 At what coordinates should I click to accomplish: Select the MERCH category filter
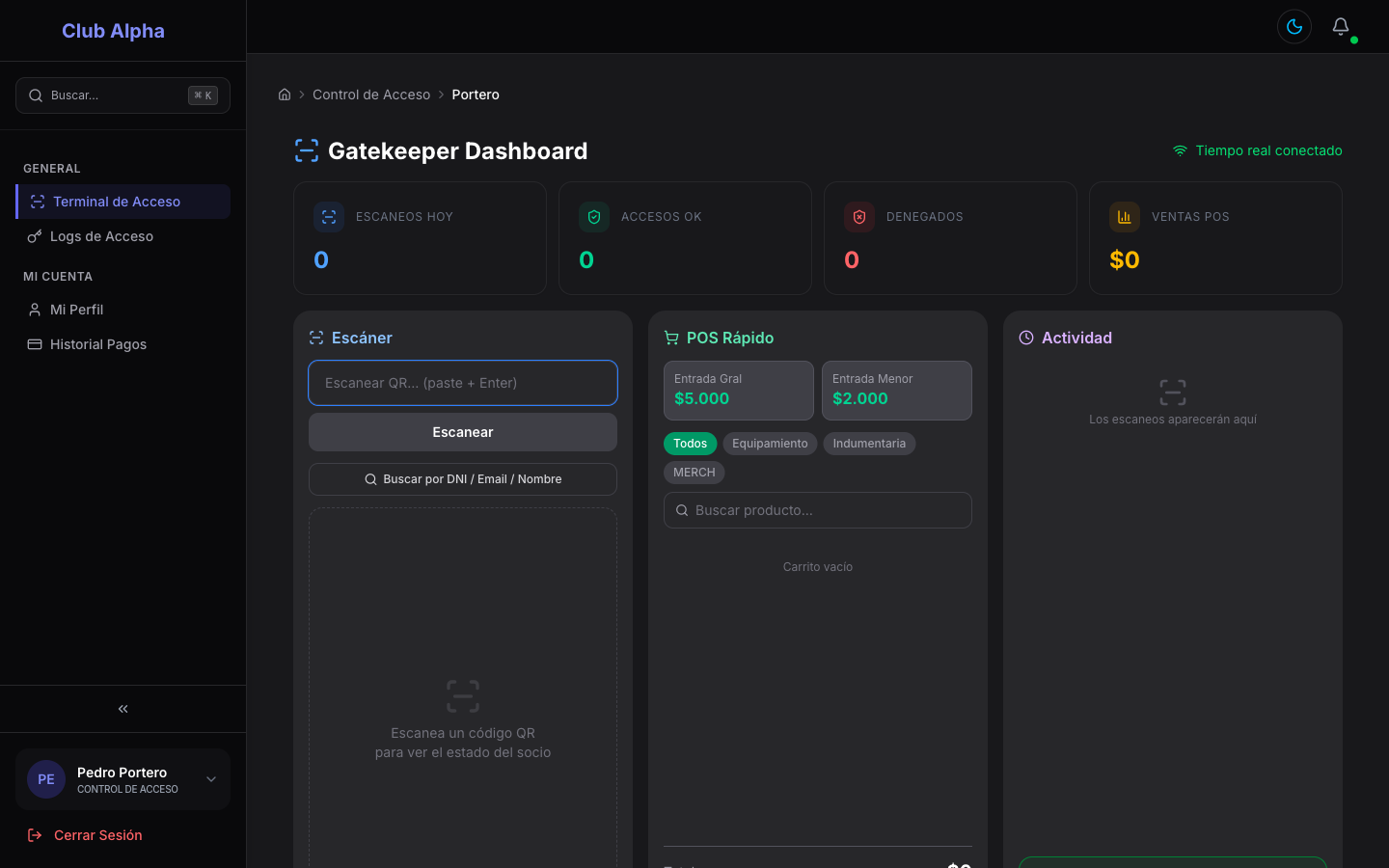point(694,473)
